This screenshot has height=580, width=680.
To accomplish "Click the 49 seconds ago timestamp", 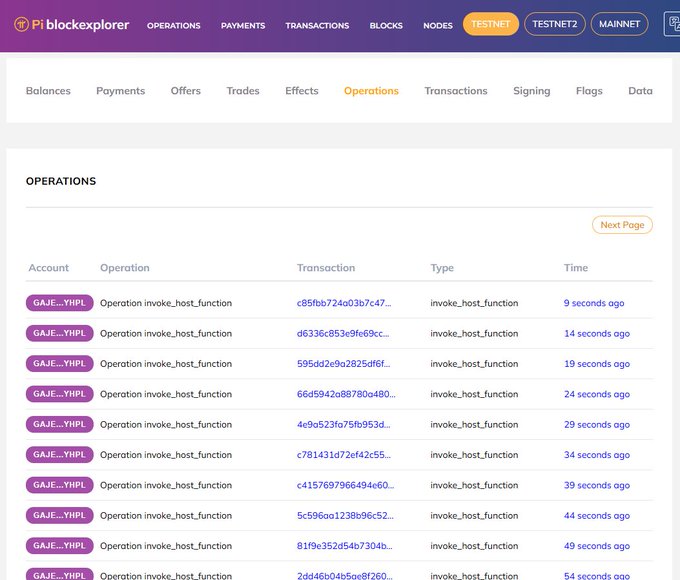I will click(x=597, y=546).
